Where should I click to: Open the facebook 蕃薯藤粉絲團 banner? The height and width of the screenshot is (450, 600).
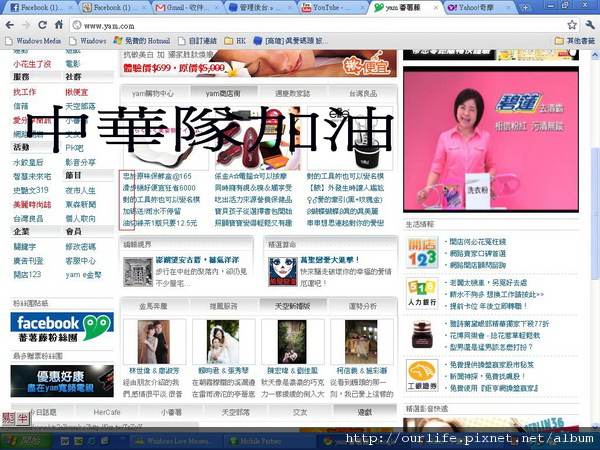click(62, 328)
